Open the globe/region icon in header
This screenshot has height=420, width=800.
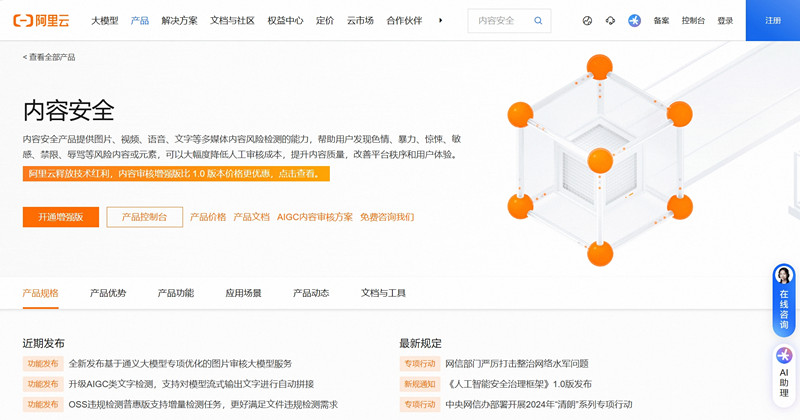point(587,20)
